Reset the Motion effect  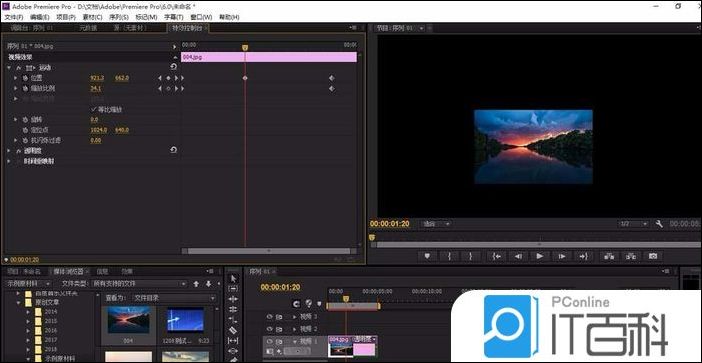(173, 67)
